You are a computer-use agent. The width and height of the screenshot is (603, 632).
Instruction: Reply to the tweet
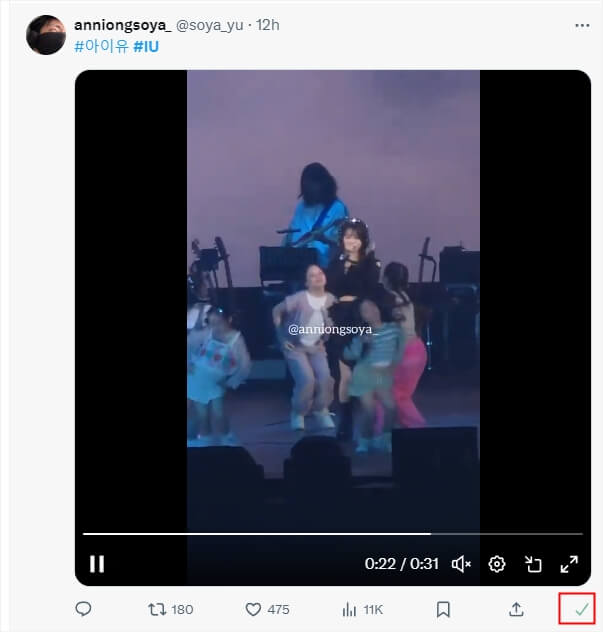pyautogui.click(x=84, y=609)
